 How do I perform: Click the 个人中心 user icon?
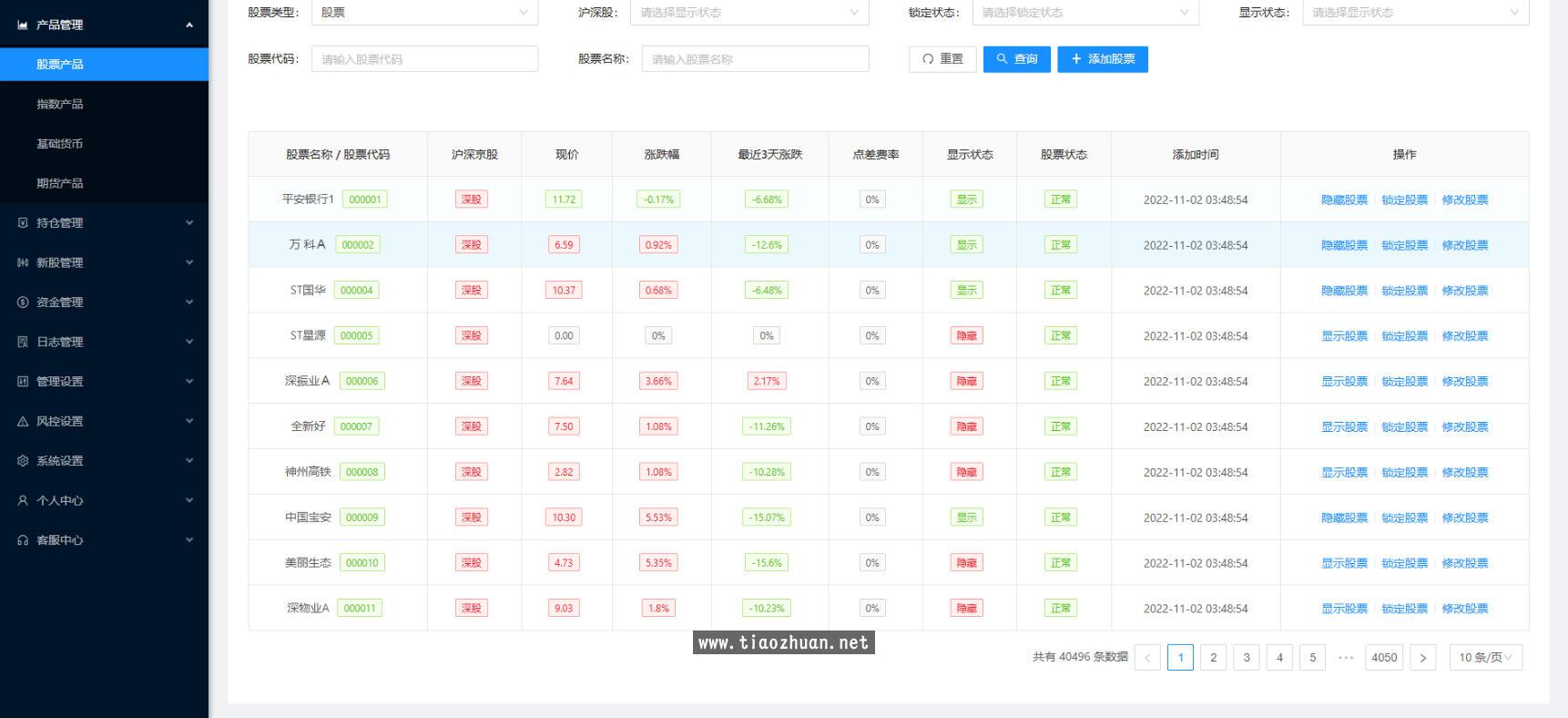tap(23, 500)
